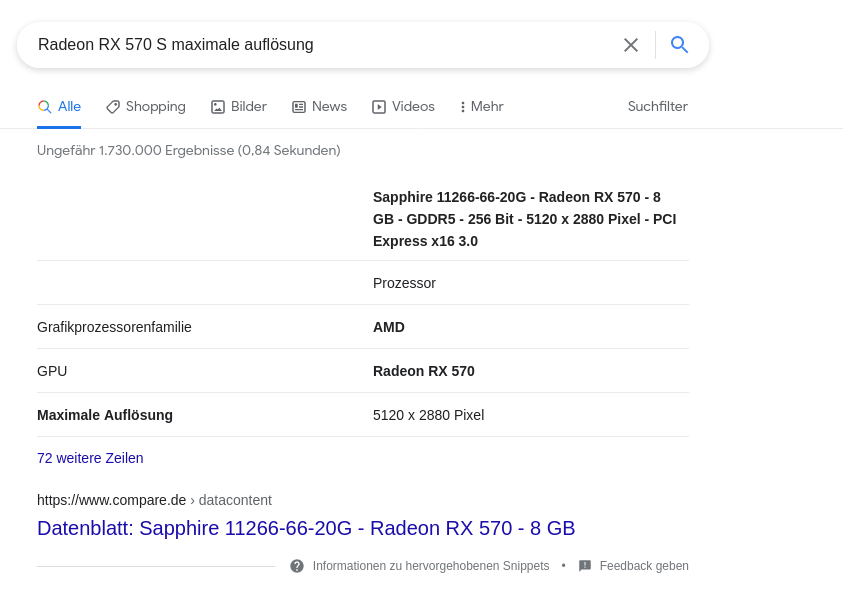
Task: Open the Datenblatt Sapphire 11266-66-20G result
Action: pyautogui.click(x=306, y=528)
